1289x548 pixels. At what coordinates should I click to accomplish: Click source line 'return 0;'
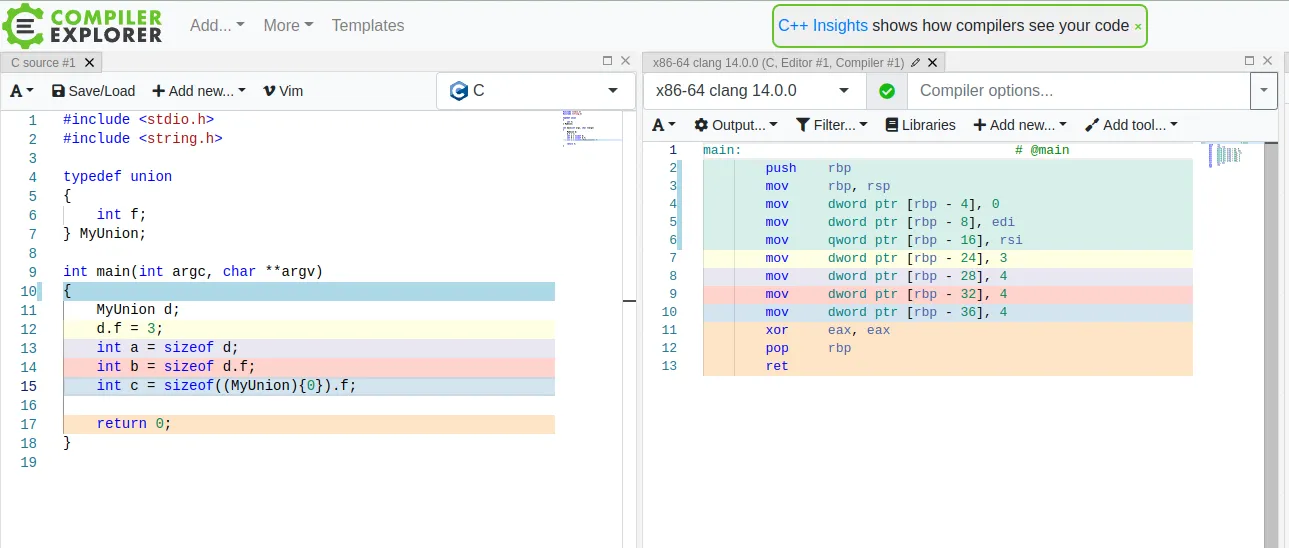tap(134, 424)
